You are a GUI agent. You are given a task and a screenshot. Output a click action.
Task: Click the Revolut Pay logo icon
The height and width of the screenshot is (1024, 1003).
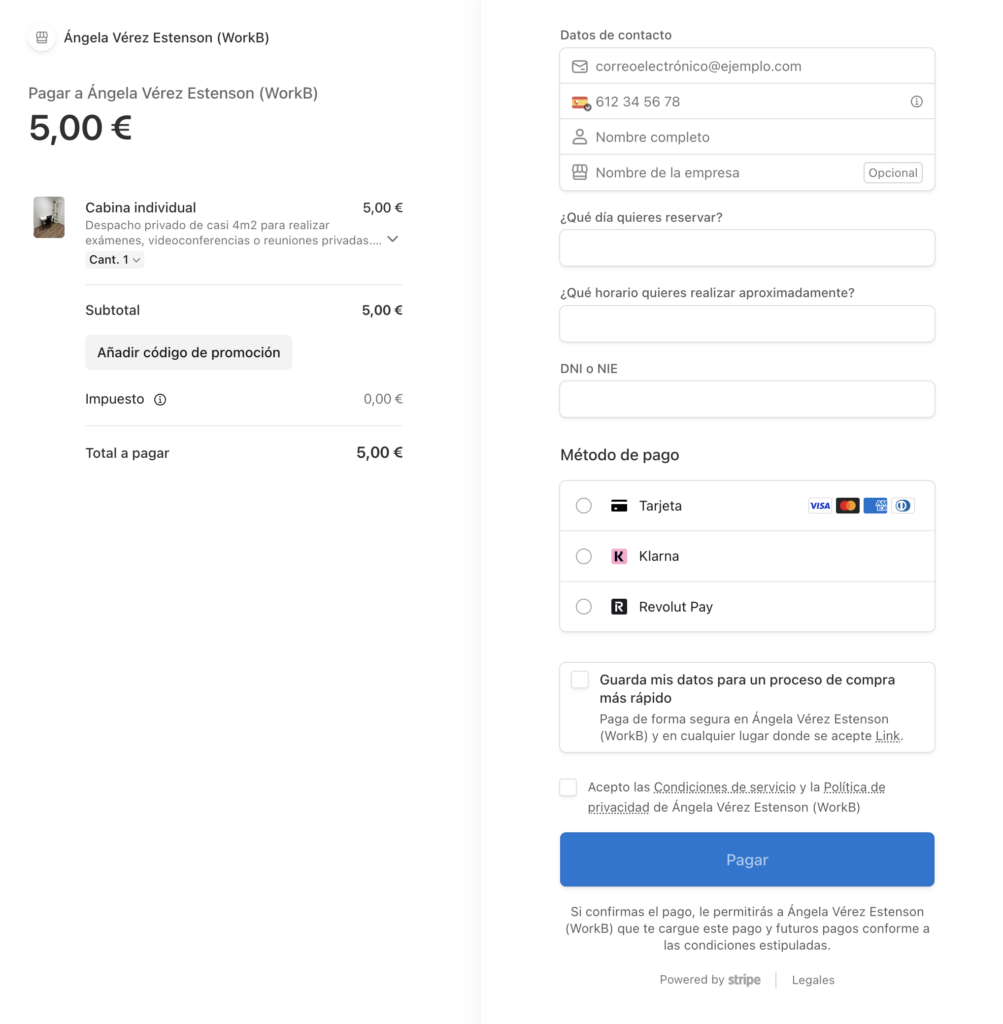[619, 607]
